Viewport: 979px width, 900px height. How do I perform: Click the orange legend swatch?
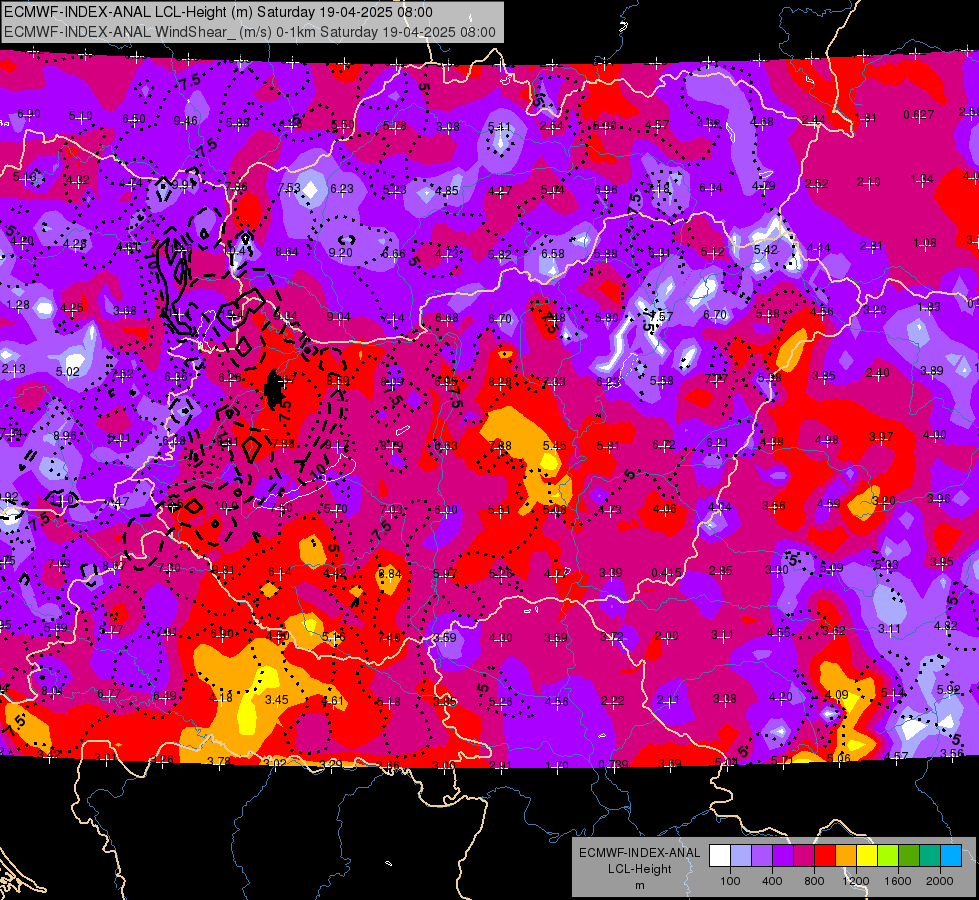pyautogui.click(x=846, y=855)
